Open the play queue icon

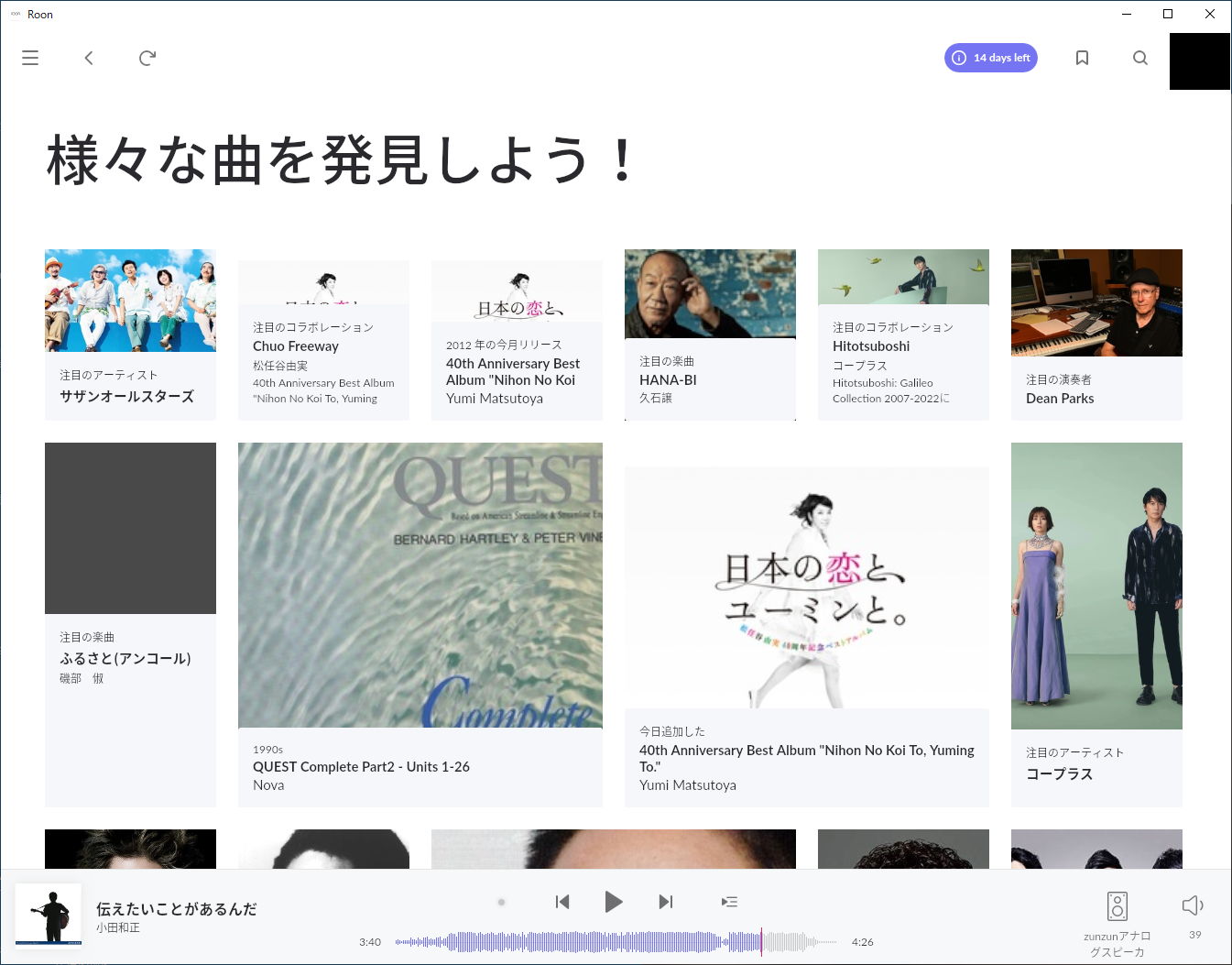[729, 902]
